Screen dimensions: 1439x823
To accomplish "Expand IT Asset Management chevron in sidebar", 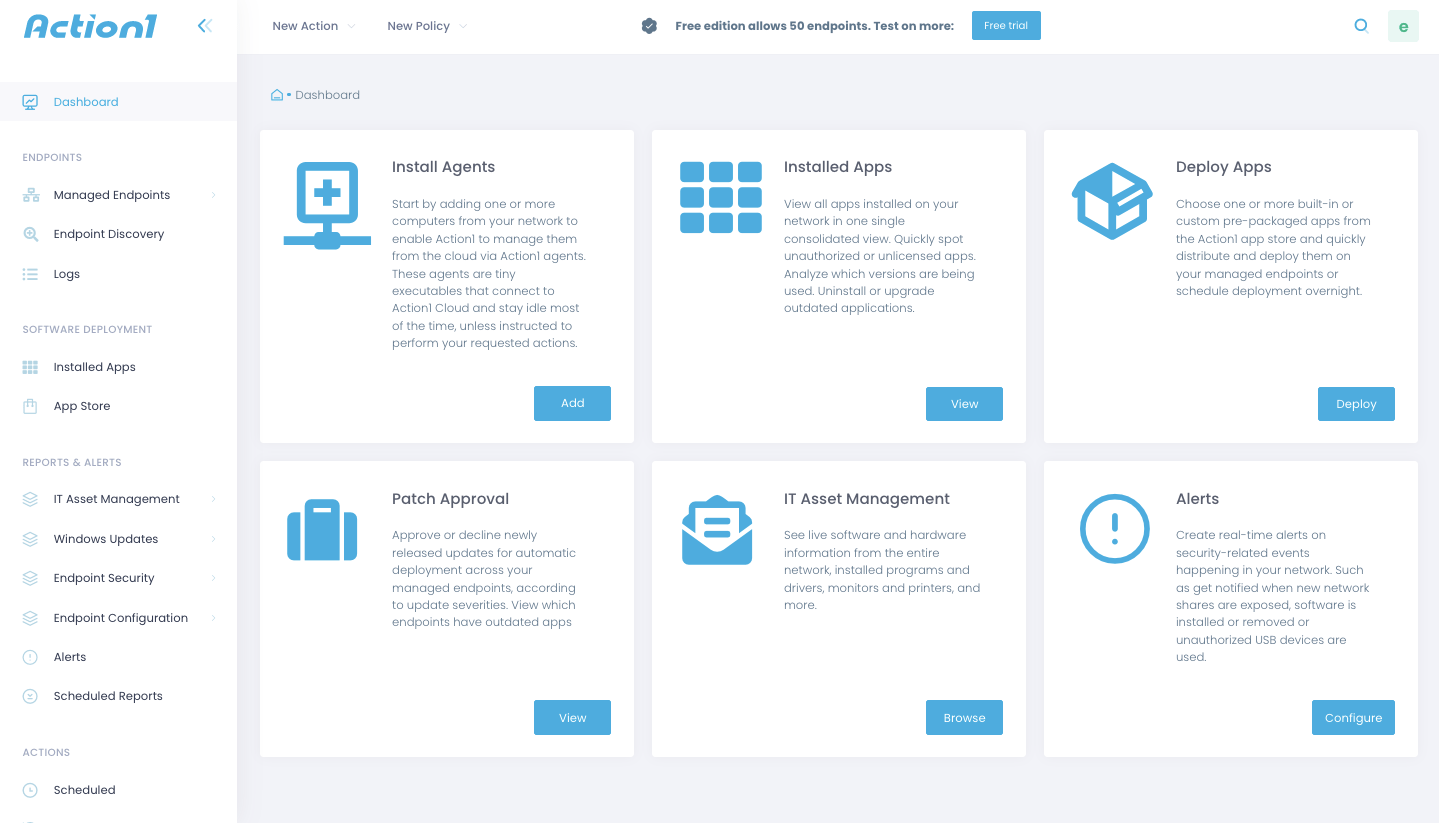I will [213, 499].
